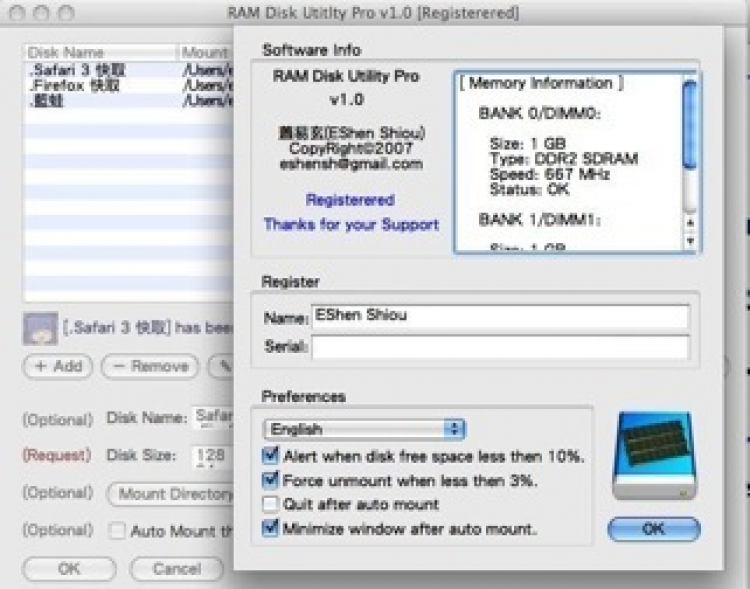Screen dimensions: 750x589
Task: Click the partly hidden edit button after Remove
Action: pos(221,367)
